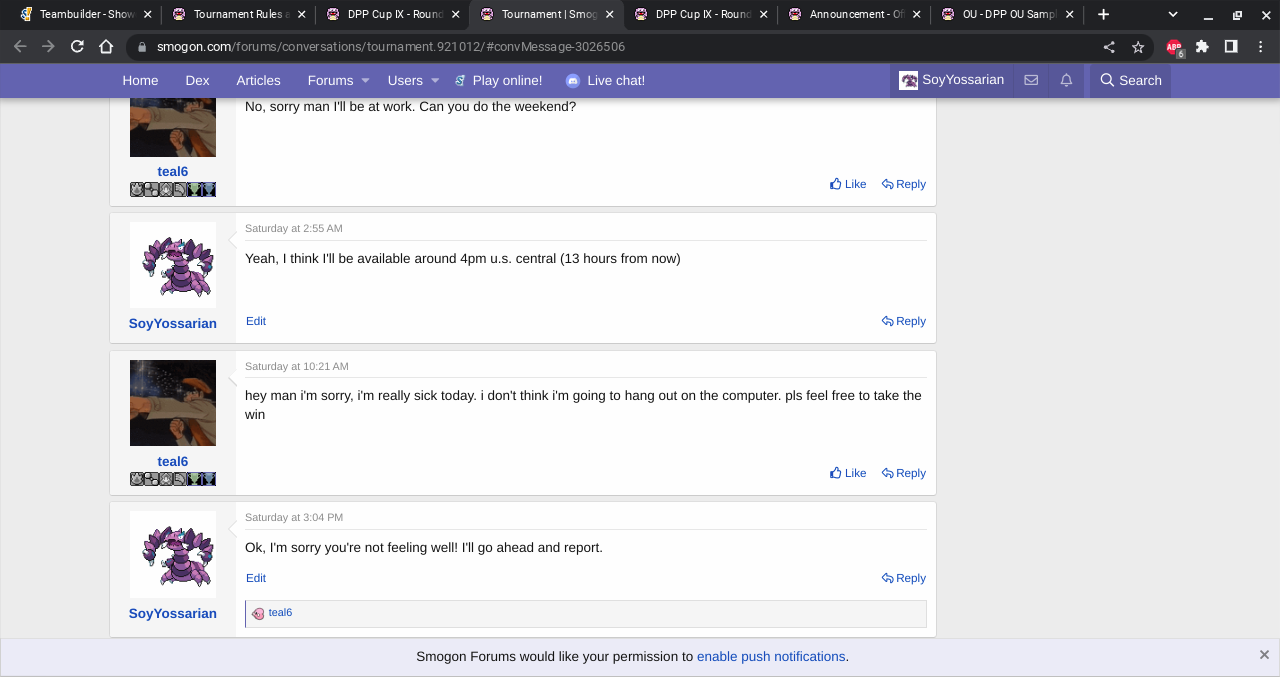Viewport: 1280px width, 677px height.
Task: Open the tab search chevron
Action: tap(1173, 14)
